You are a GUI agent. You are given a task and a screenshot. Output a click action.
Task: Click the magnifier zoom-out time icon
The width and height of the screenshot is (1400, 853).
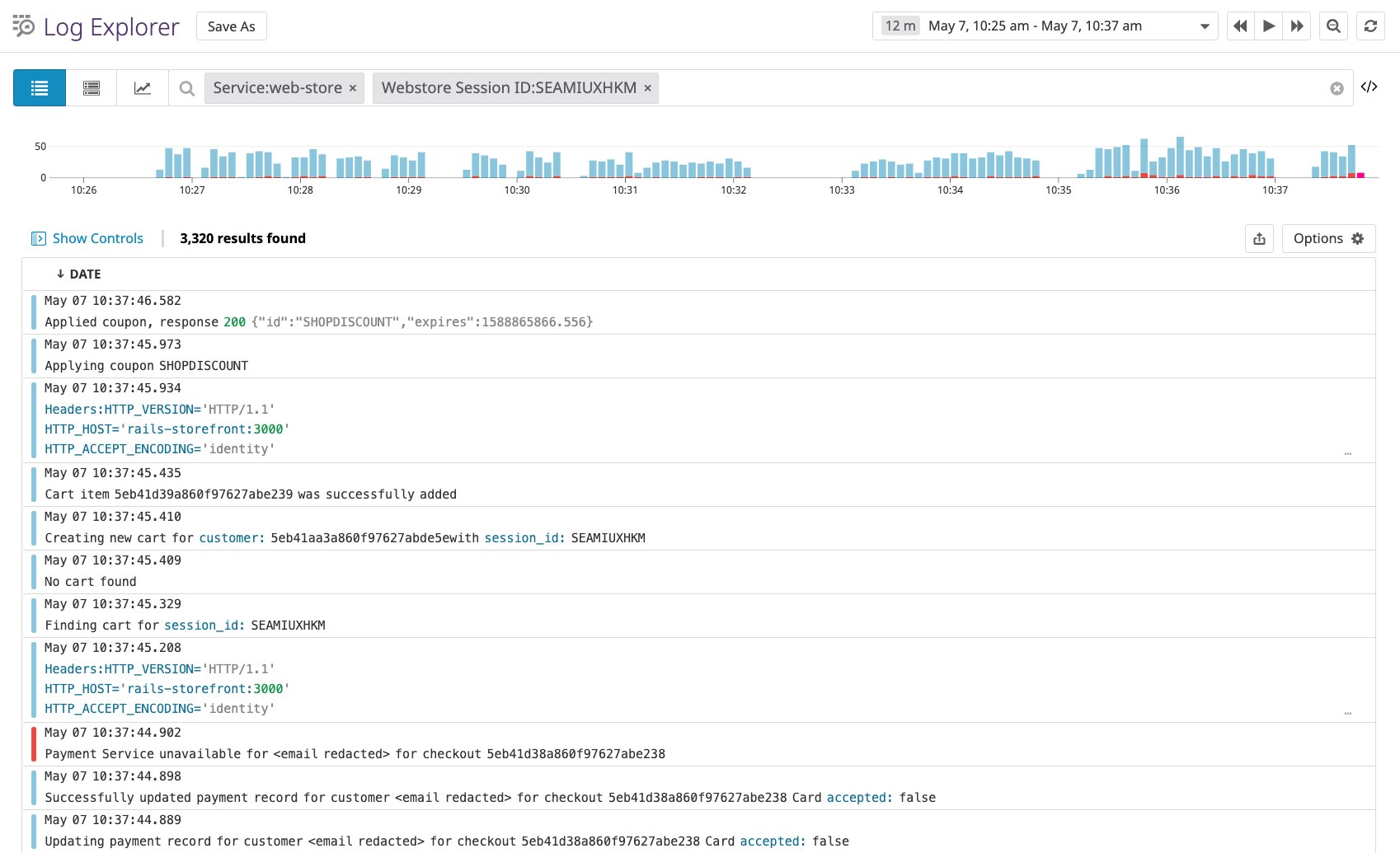pos(1333,26)
